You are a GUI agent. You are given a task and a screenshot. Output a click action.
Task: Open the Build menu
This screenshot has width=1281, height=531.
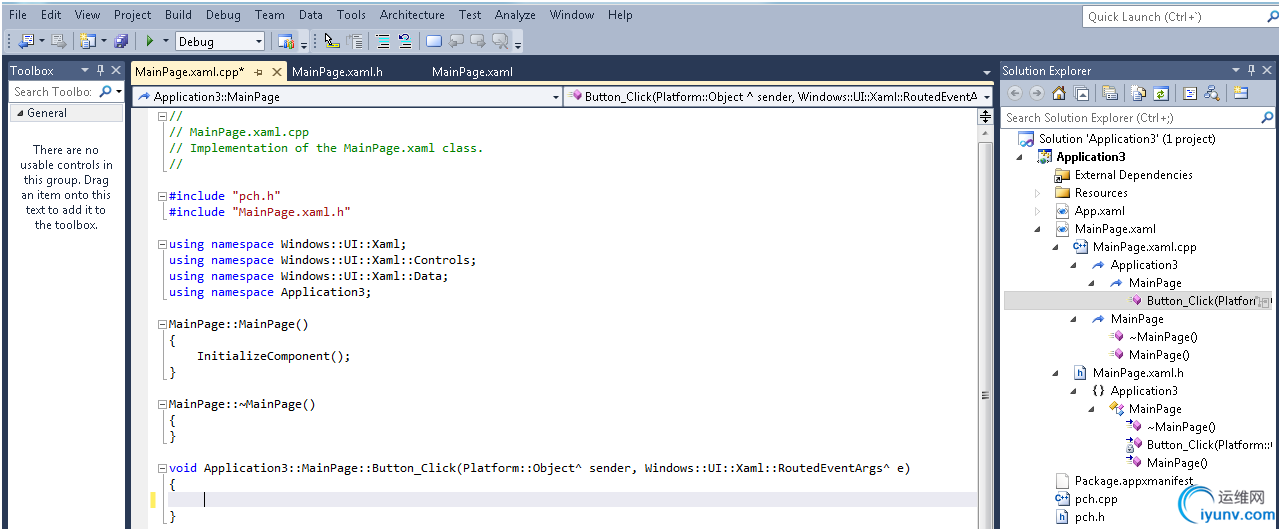[178, 15]
